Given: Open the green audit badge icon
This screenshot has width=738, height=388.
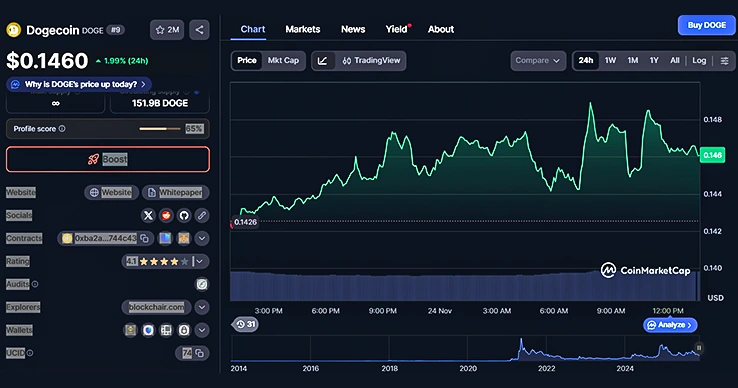Looking at the screenshot, I should point(202,284).
